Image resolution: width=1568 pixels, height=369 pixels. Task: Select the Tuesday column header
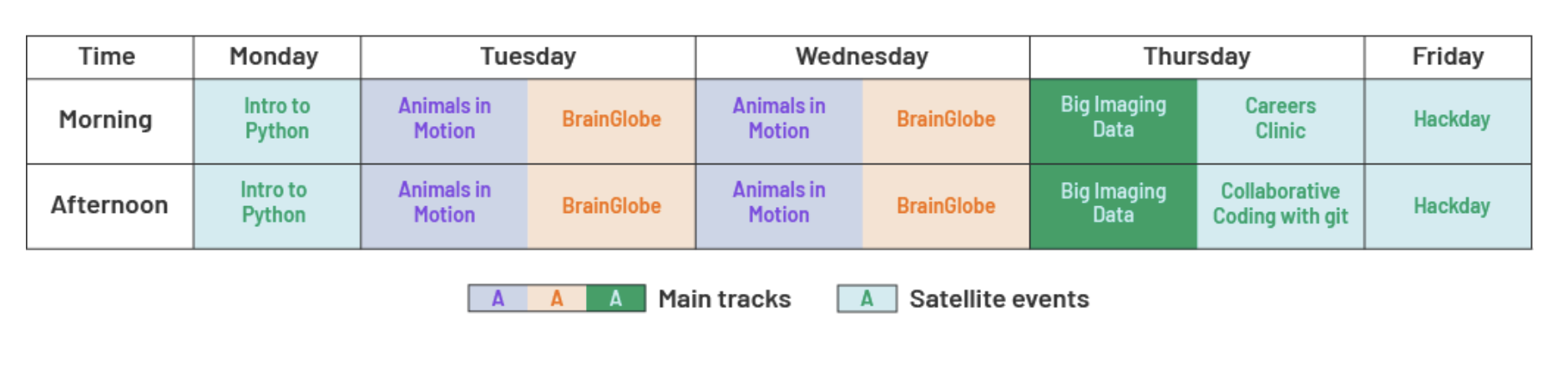[x=528, y=57]
